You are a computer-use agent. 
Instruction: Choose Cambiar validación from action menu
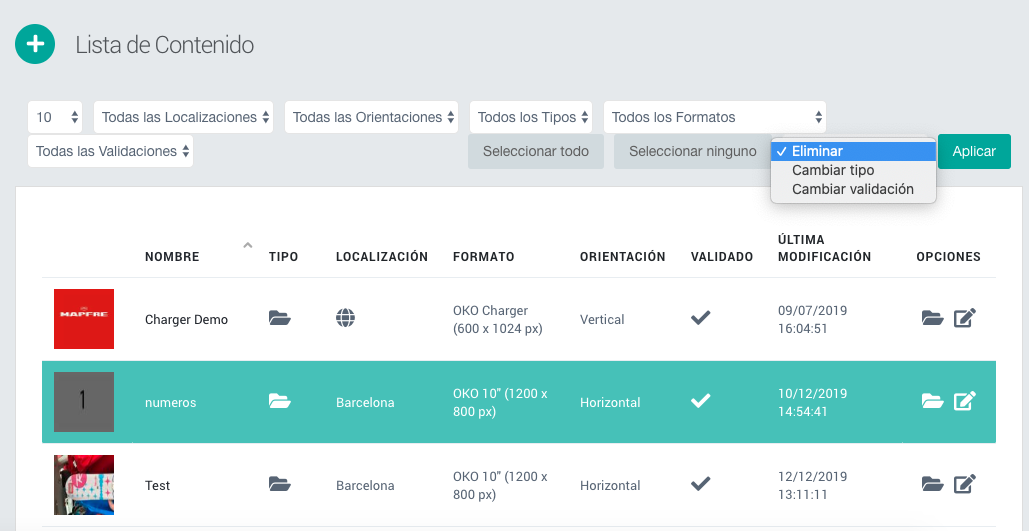tap(852, 189)
